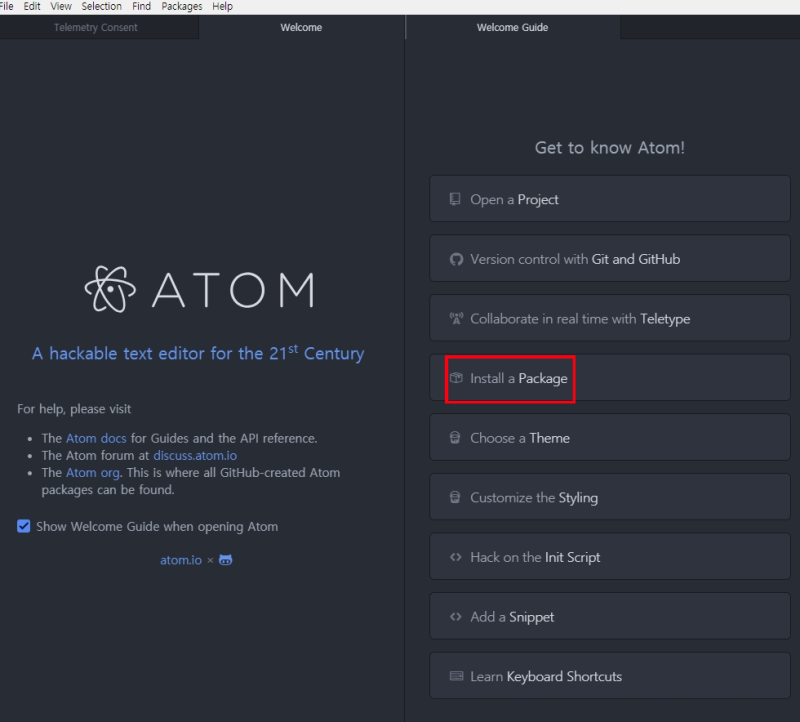800x722 pixels.
Task: Click the package icon on Install a Package
Action: 456,378
